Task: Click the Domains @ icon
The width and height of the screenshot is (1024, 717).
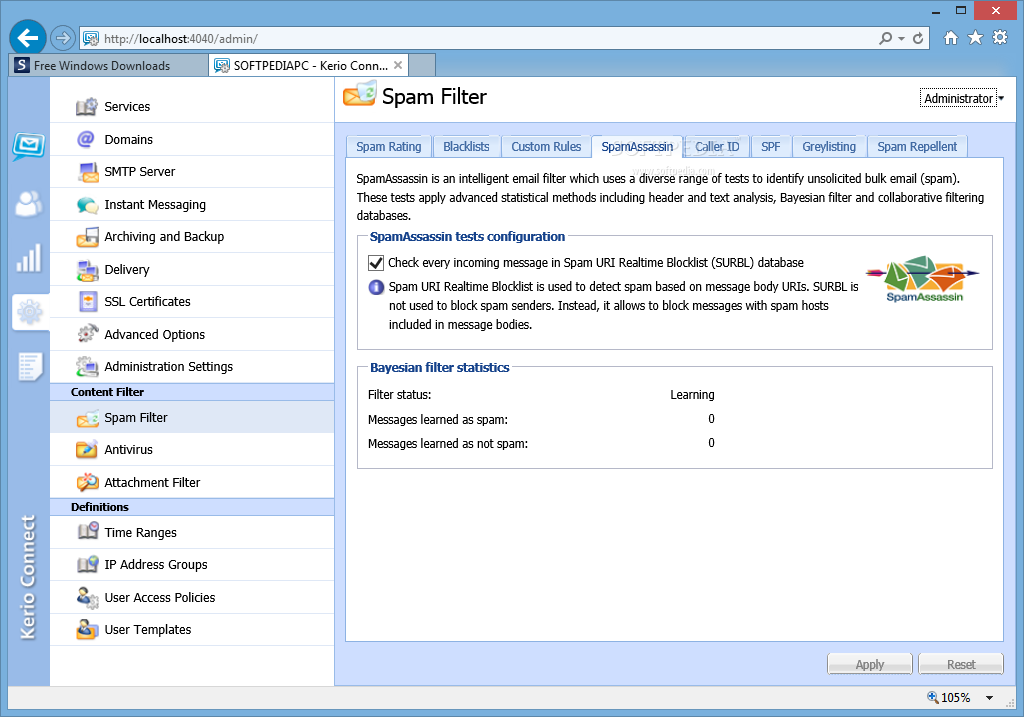Action: [x=86, y=139]
